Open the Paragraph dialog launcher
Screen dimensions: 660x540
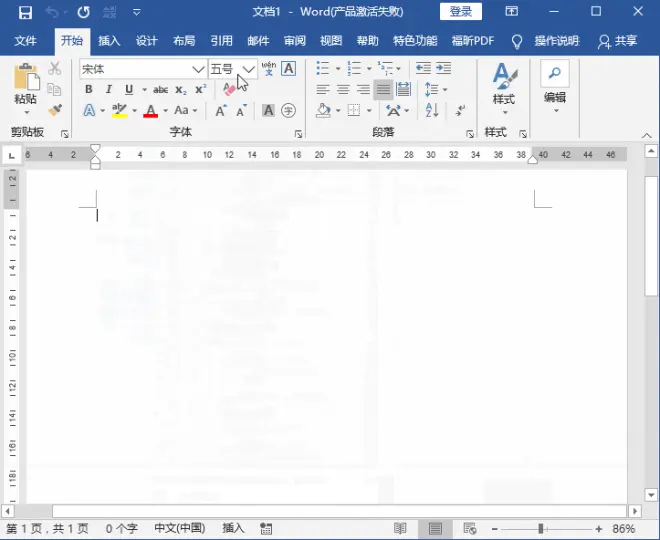pyautogui.click(x=470, y=134)
